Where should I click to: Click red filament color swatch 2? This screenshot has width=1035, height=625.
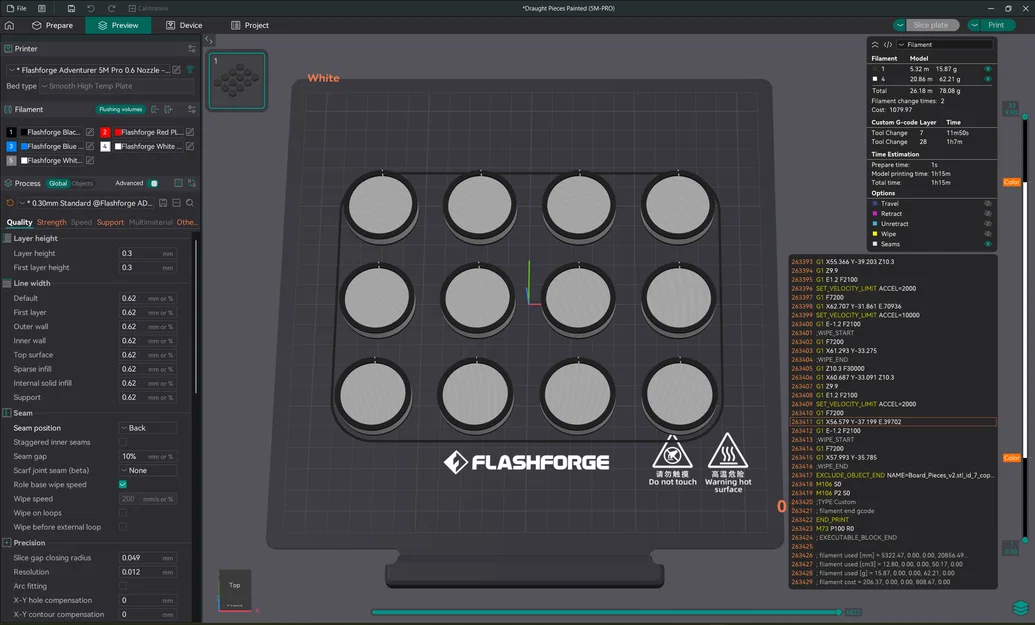[105, 132]
